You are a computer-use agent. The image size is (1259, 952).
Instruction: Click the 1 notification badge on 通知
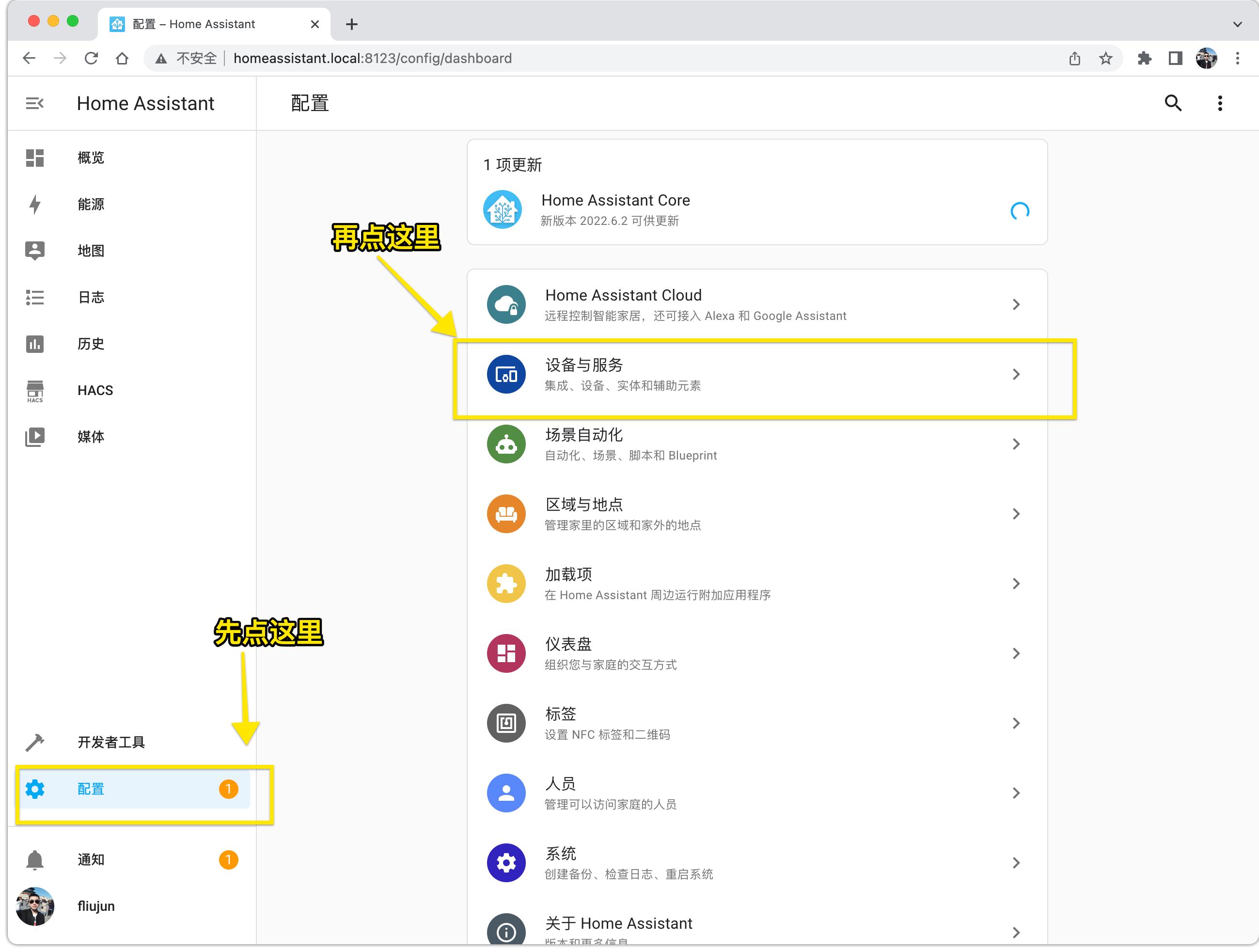click(x=228, y=860)
